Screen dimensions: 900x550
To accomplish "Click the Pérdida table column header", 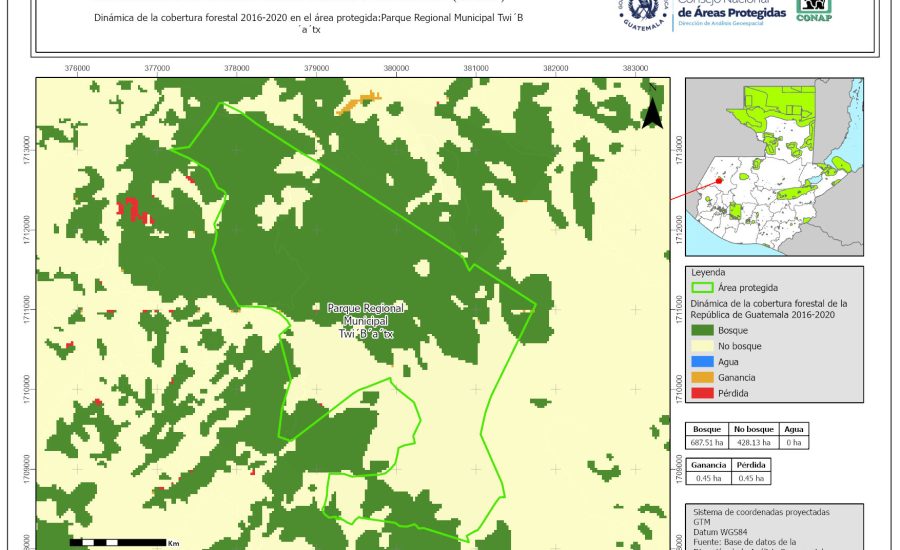I will 751,465.
